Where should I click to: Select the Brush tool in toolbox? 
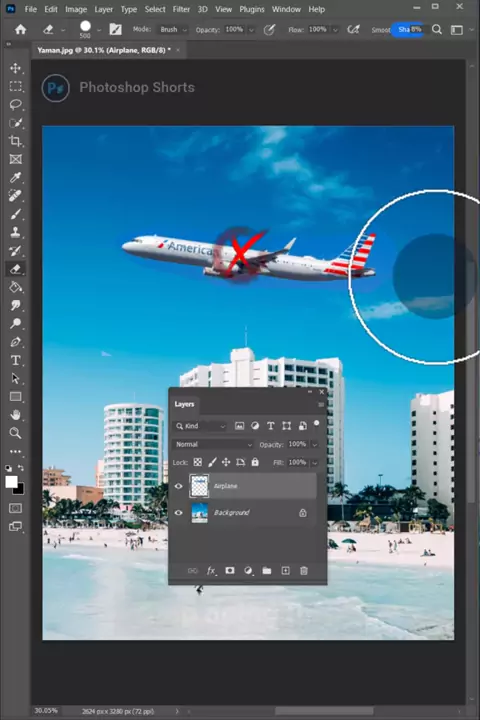tap(16, 214)
